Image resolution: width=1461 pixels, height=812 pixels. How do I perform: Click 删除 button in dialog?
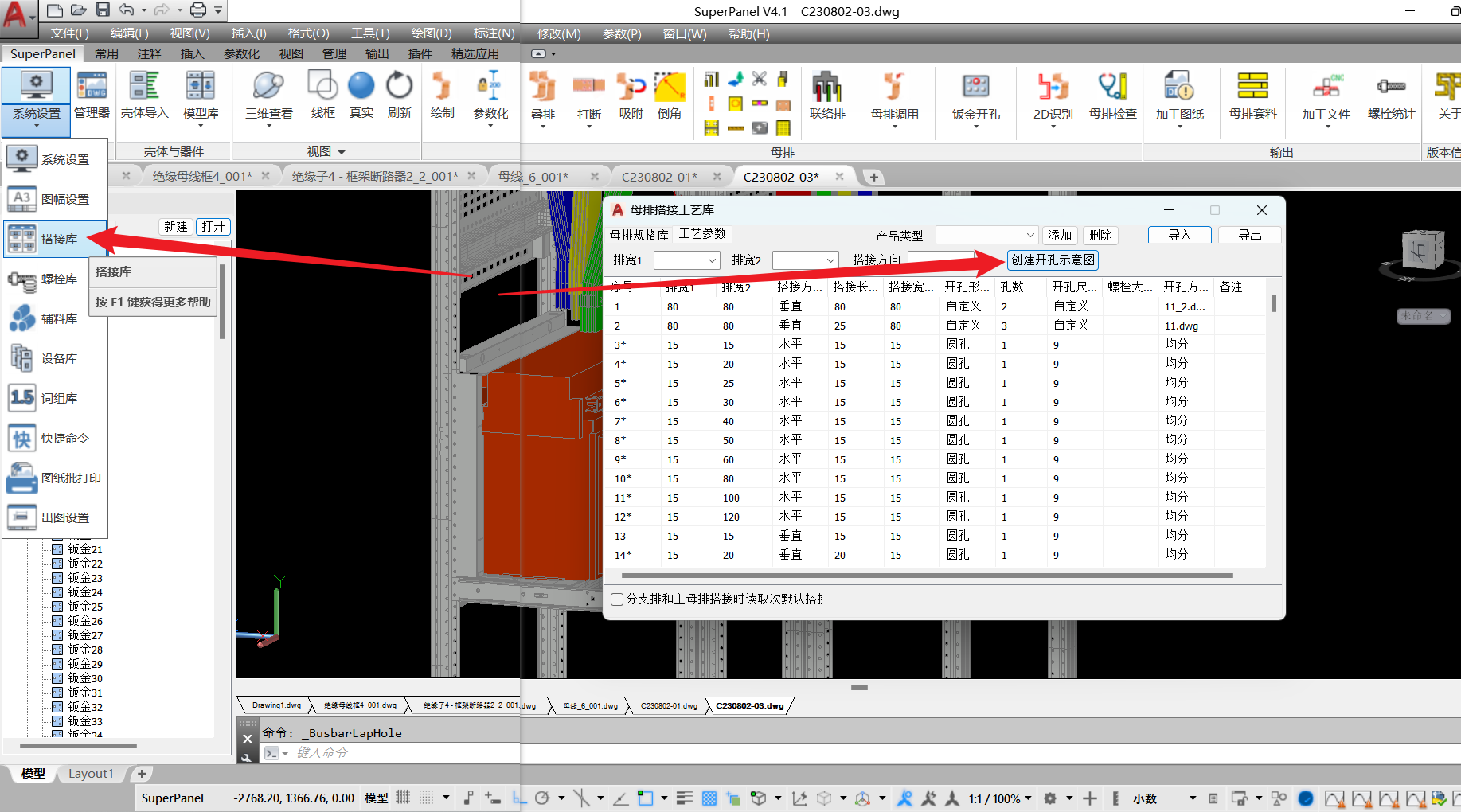point(1100,235)
